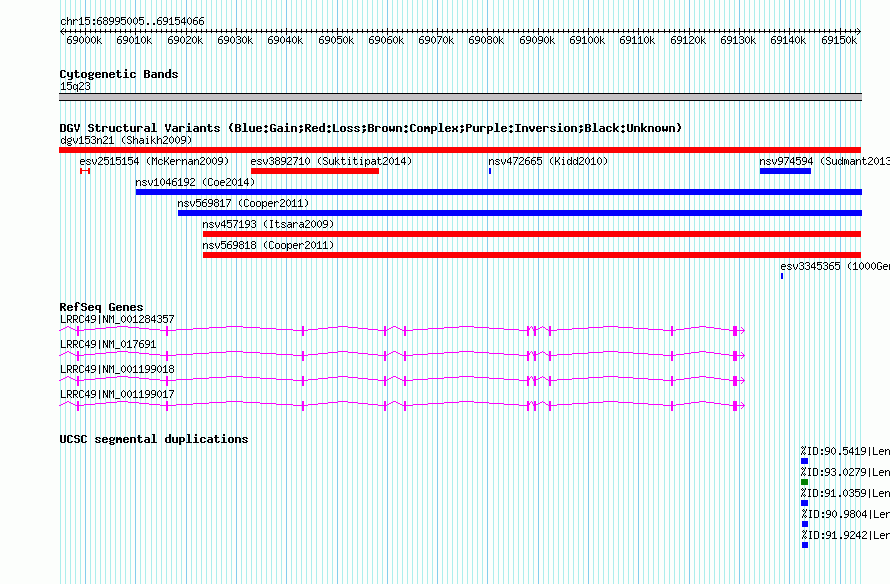Open LRRC49|NM_001284357 transcript label
Viewport: 890px width, 584px height.
coord(117,319)
